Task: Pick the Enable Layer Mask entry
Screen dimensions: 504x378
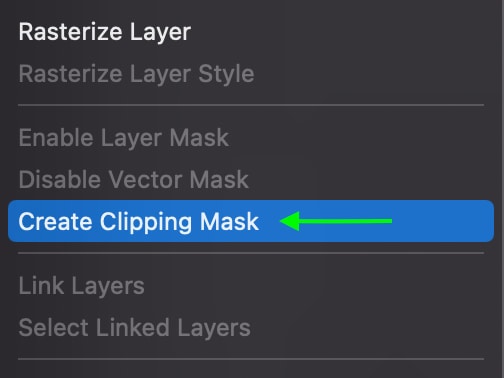Action: point(124,137)
